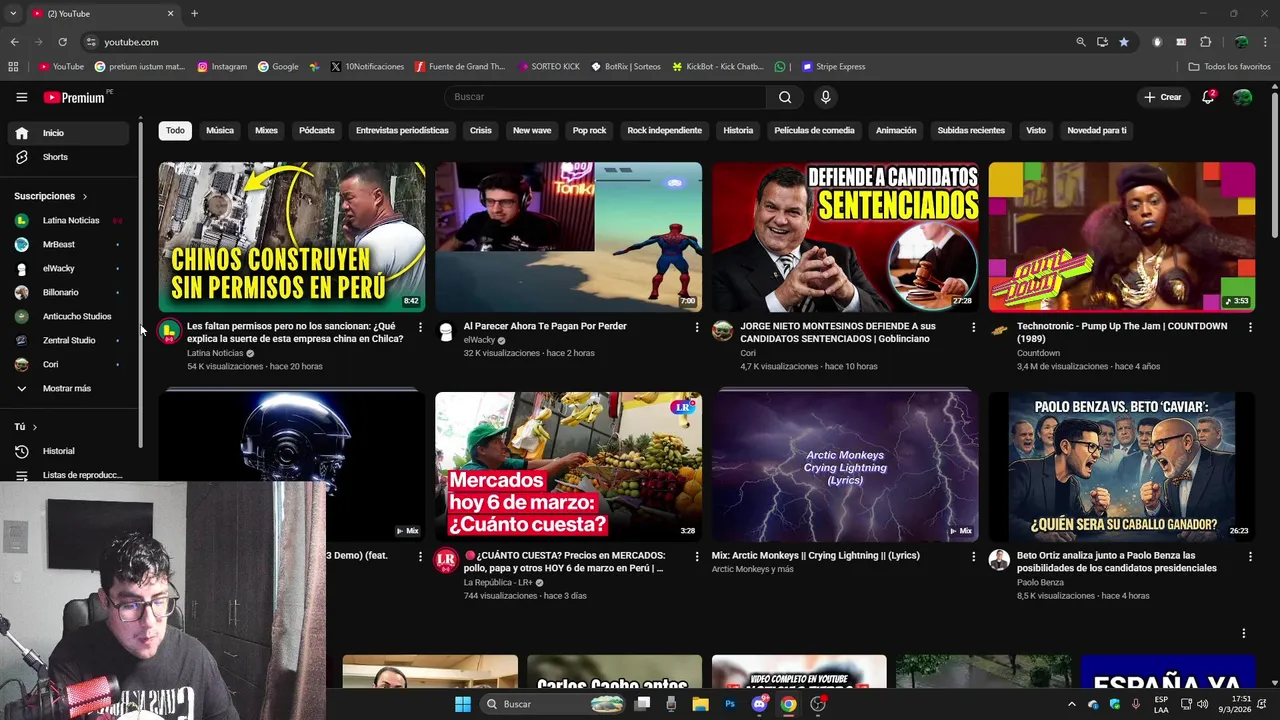Image resolution: width=1280 pixels, height=720 pixels.
Task: Click the La República channel avatar
Action: point(446,560)
